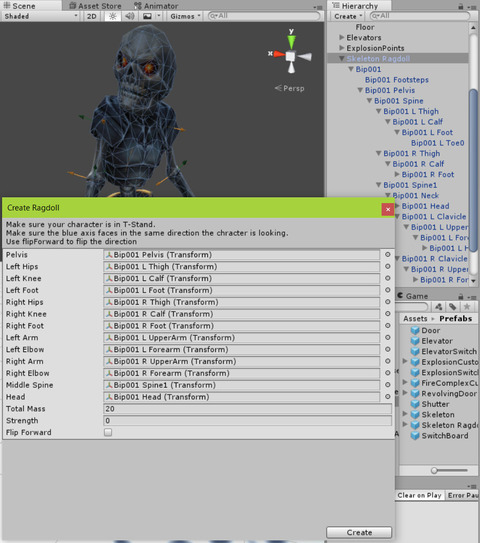Click the Hierarchy panel lock icon
Image resolution: width=480 pixels, height=543 pixels.
(x=461, y=6)
